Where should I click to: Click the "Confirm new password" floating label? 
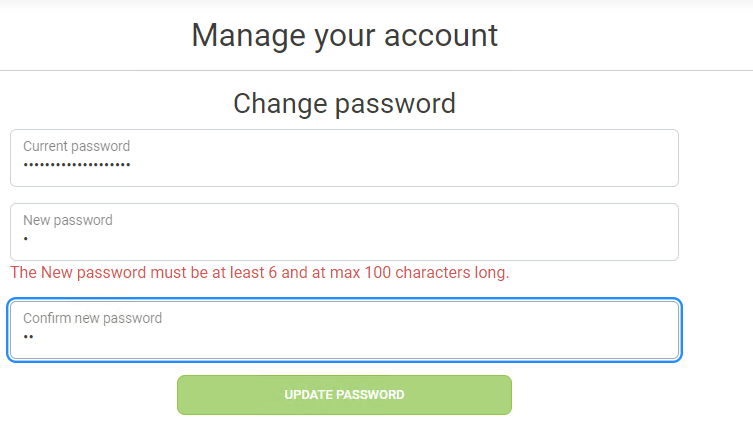tap(93, 318)
